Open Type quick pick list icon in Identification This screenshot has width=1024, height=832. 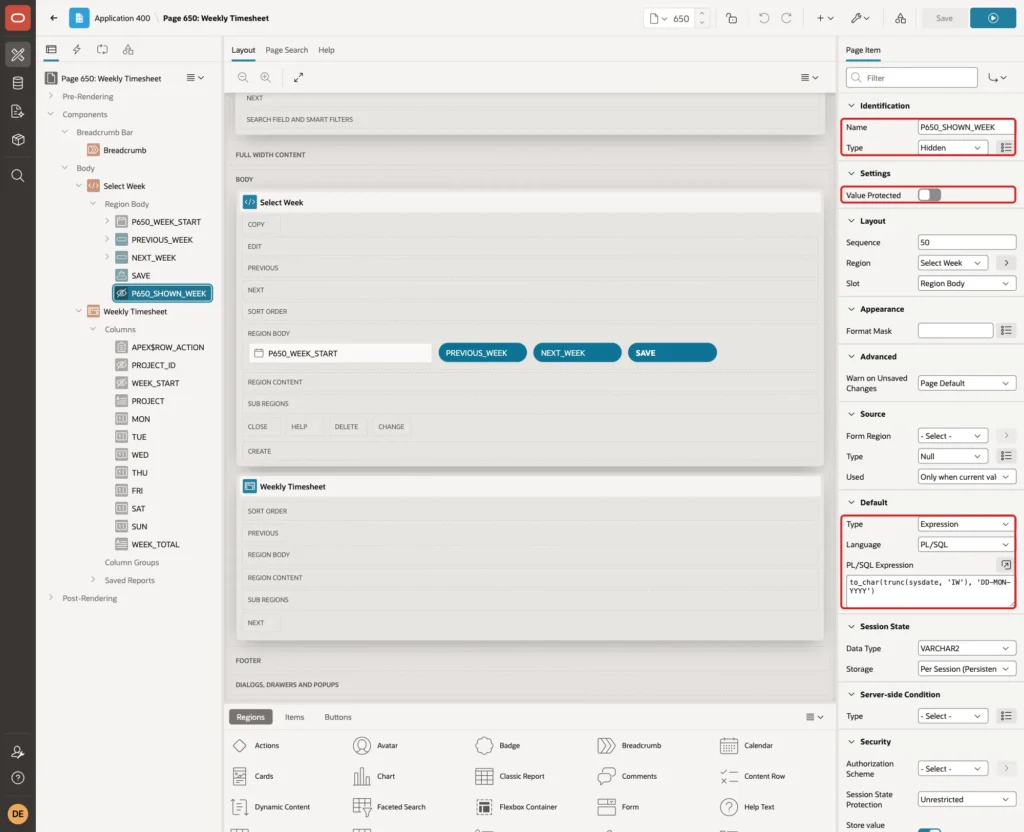point(1006,148)
